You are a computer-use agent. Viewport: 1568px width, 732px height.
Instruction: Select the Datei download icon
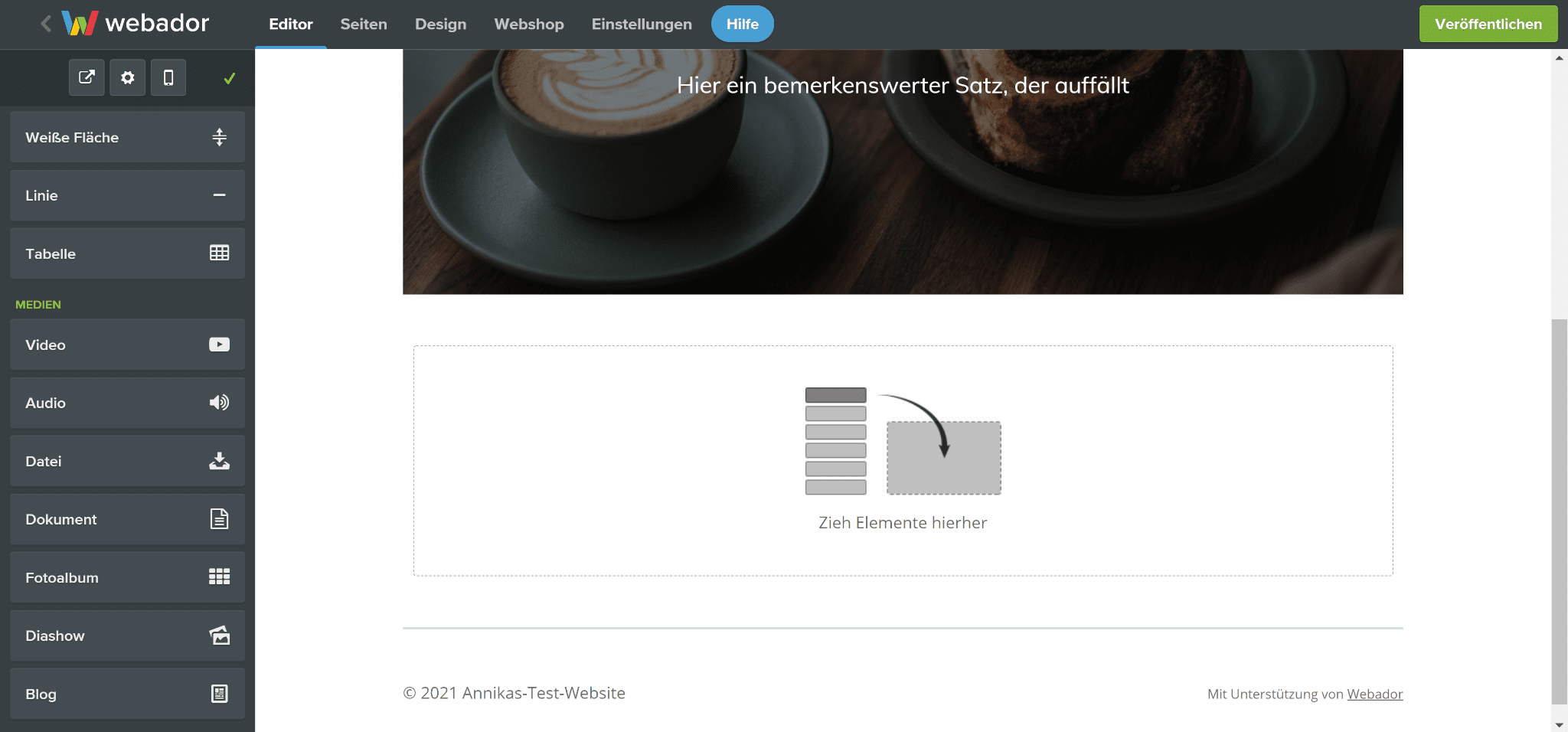tap(220, 461)
